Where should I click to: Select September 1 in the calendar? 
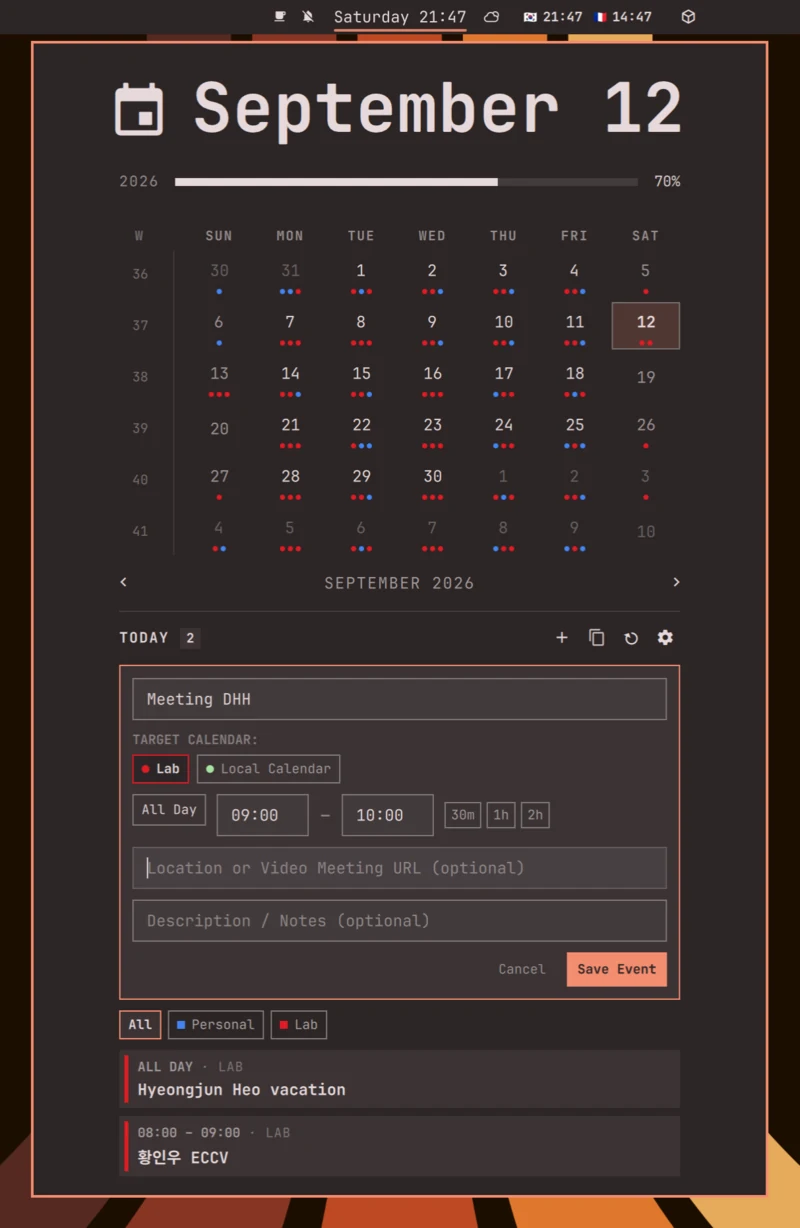361,275
